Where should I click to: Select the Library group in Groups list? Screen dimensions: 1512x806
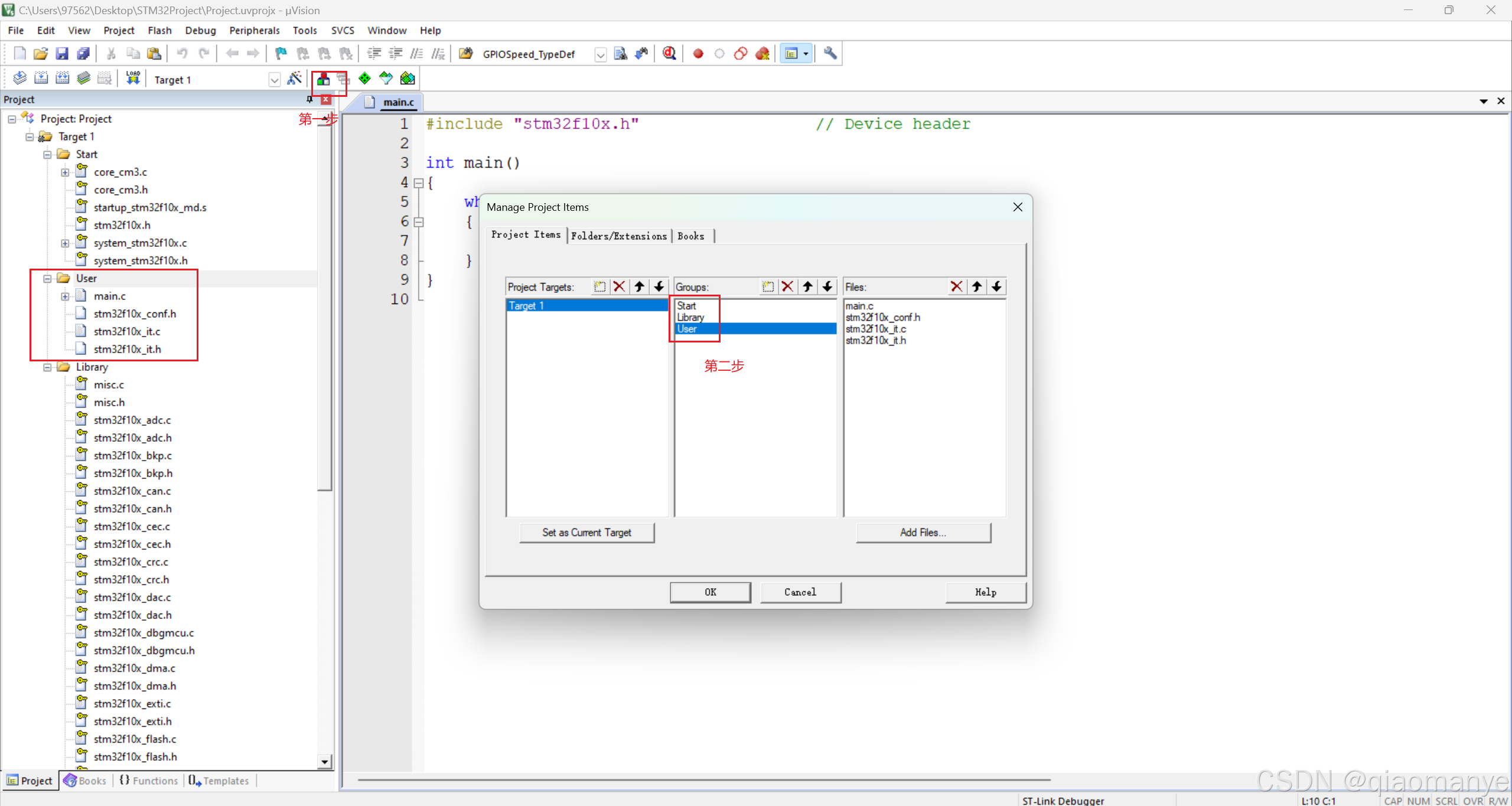point(690,317)
